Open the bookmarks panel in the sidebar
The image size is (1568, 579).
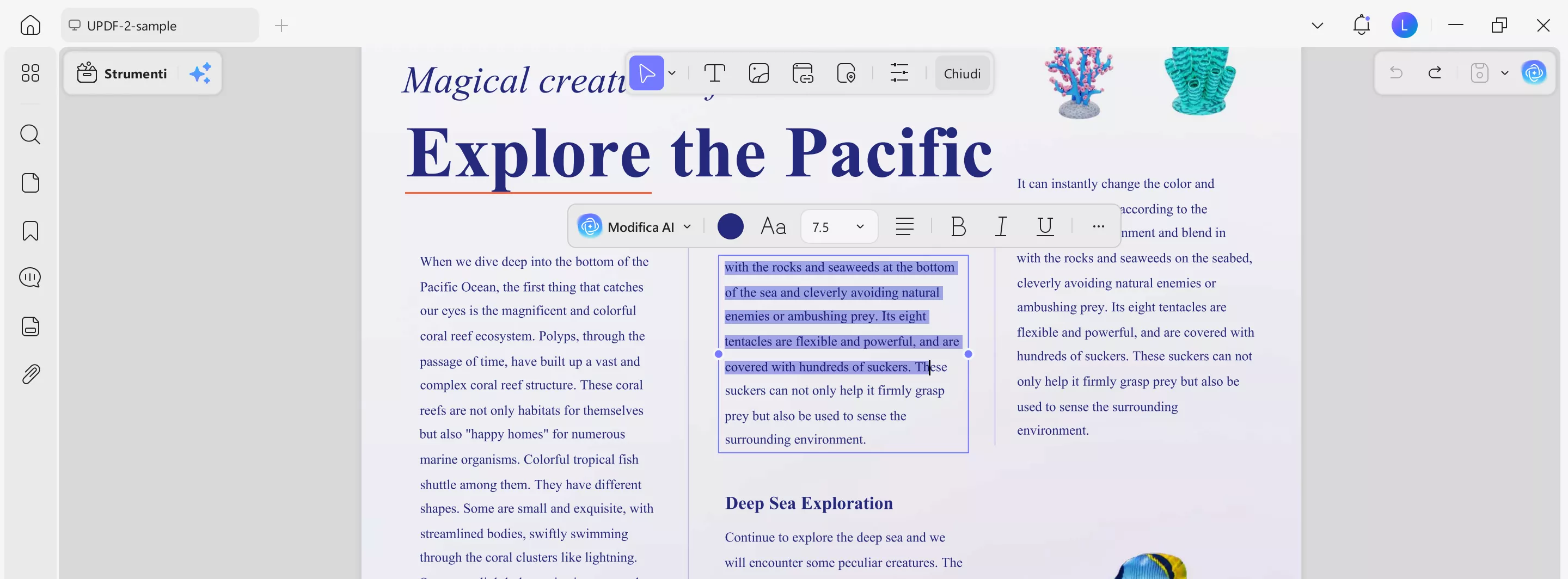tap(30, 231)
